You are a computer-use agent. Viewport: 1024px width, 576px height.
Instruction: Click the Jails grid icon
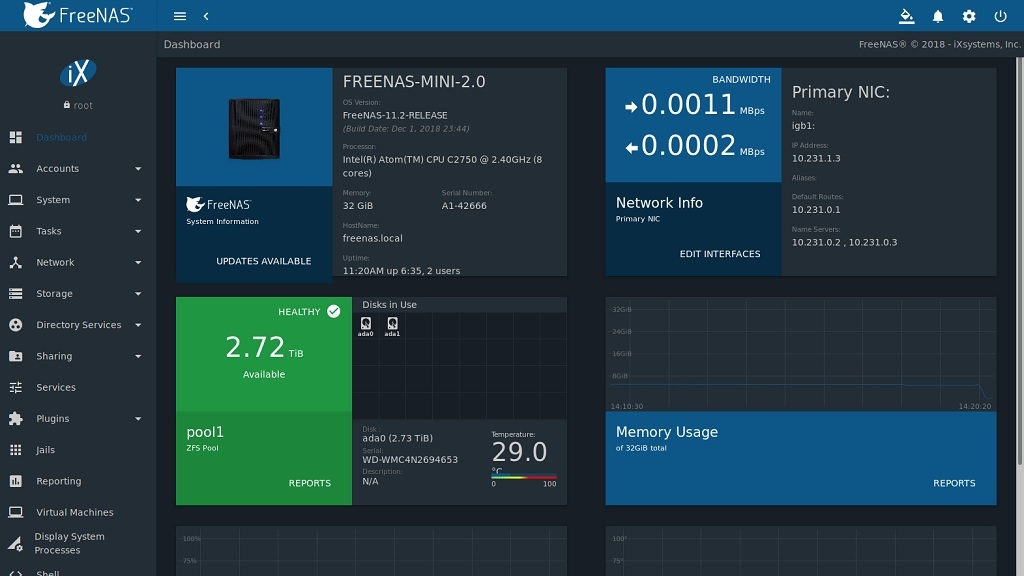pyautogui.click(x=16, y=450)
